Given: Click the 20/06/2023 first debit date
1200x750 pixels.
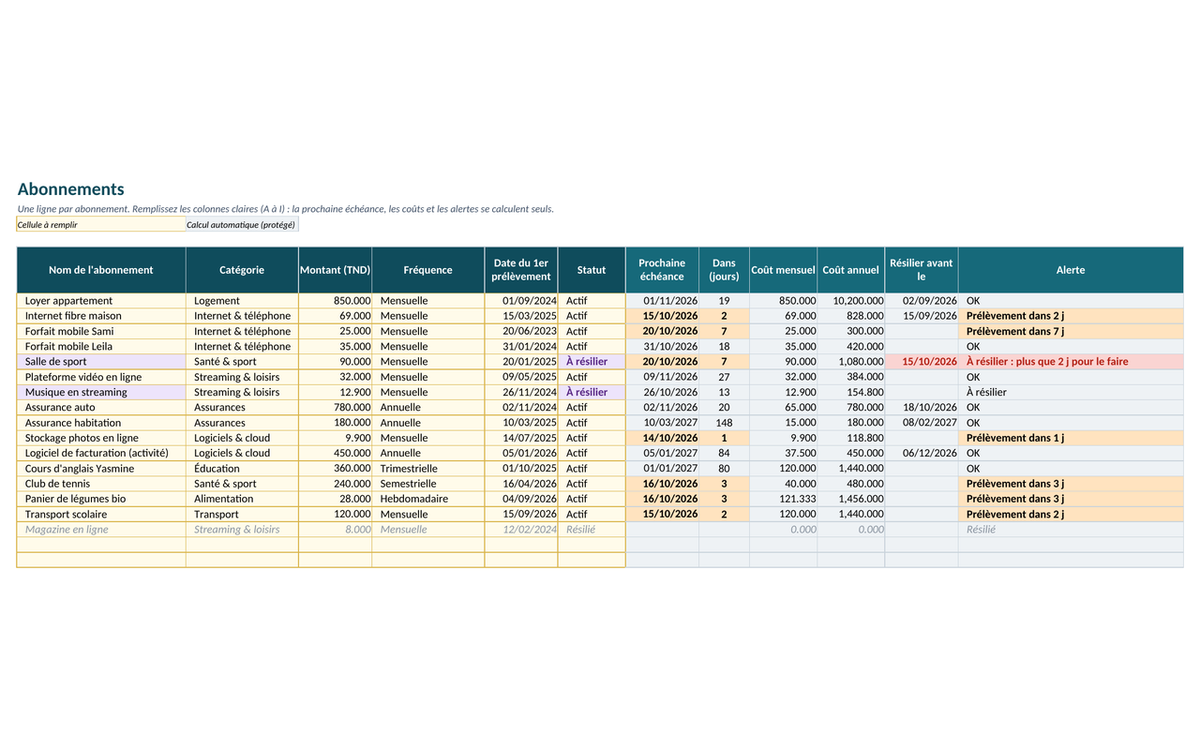Looking at the screenshot, I should [x=521, y=331].
